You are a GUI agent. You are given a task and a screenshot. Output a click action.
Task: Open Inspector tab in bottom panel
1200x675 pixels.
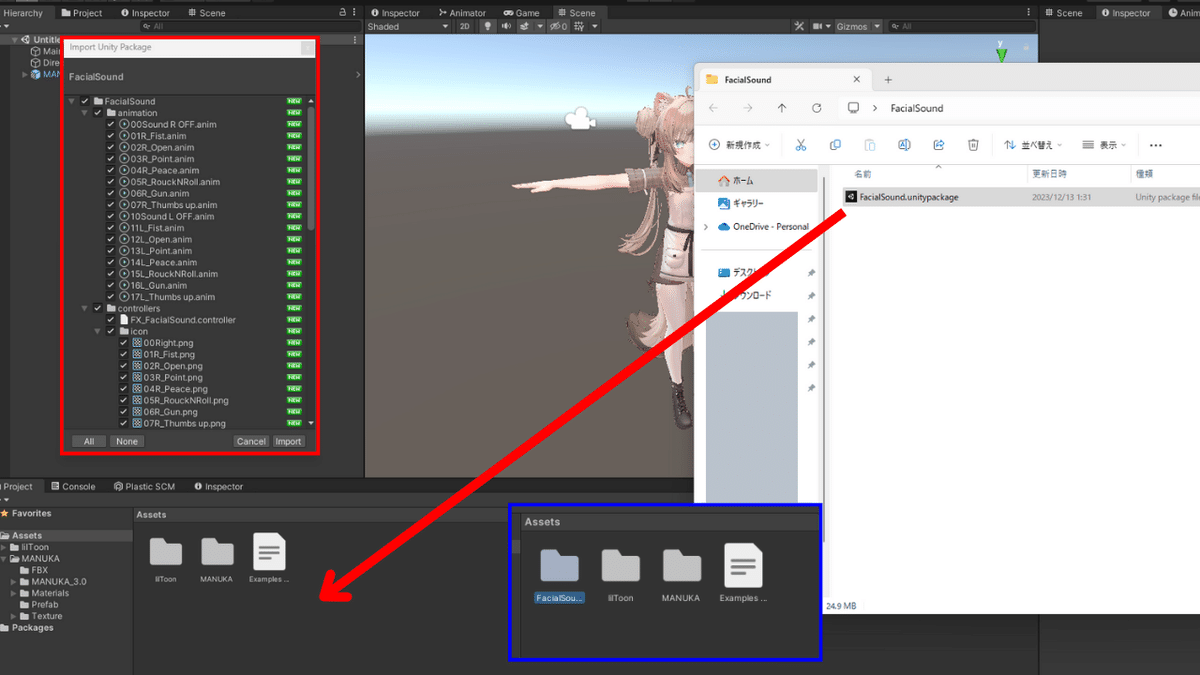tap(217, 487)
